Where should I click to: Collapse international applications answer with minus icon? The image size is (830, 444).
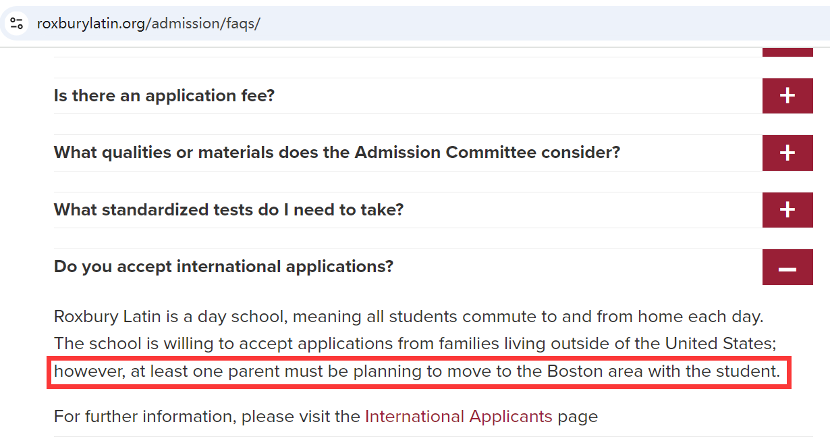tap(787, 267)
